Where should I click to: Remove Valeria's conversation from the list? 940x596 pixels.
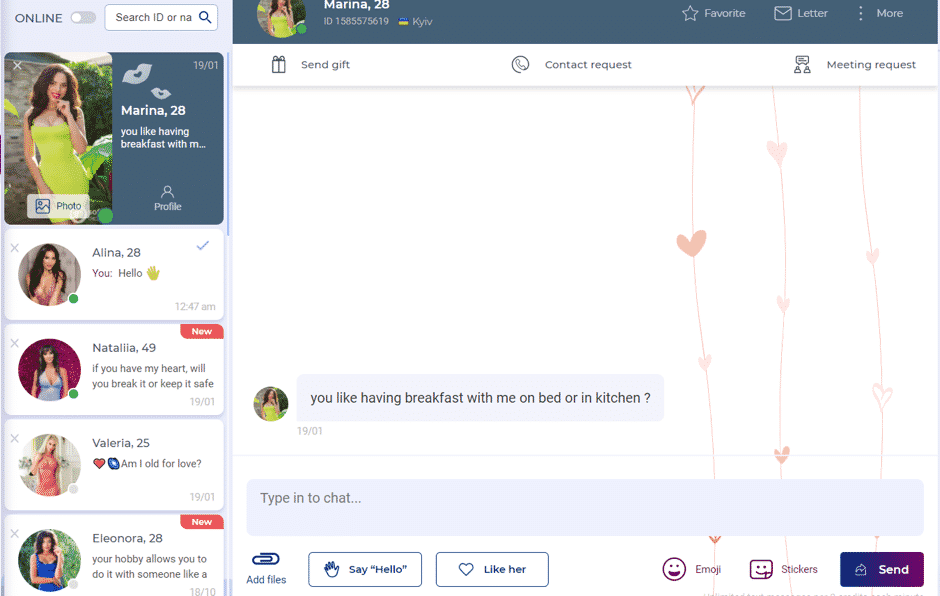point(15,438)
